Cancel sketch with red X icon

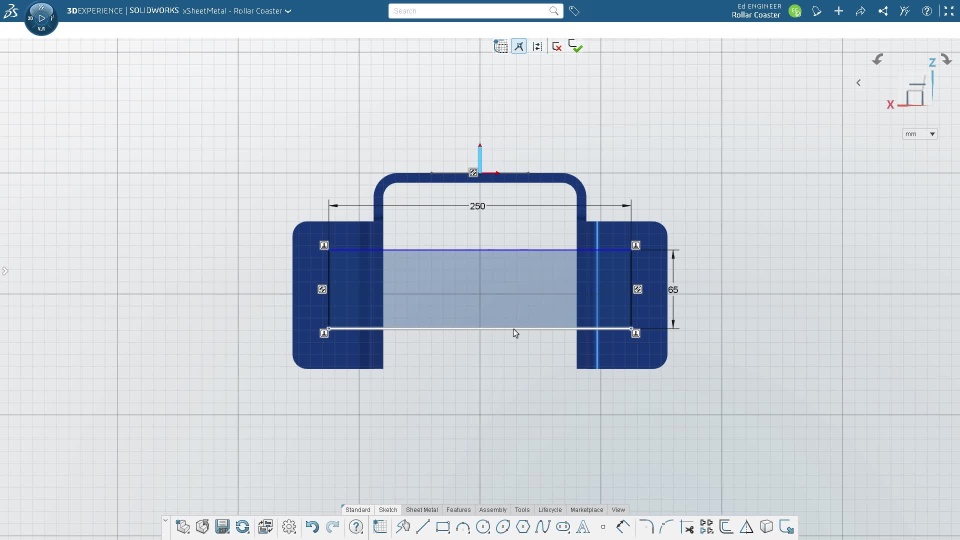[x=557, y=47]
